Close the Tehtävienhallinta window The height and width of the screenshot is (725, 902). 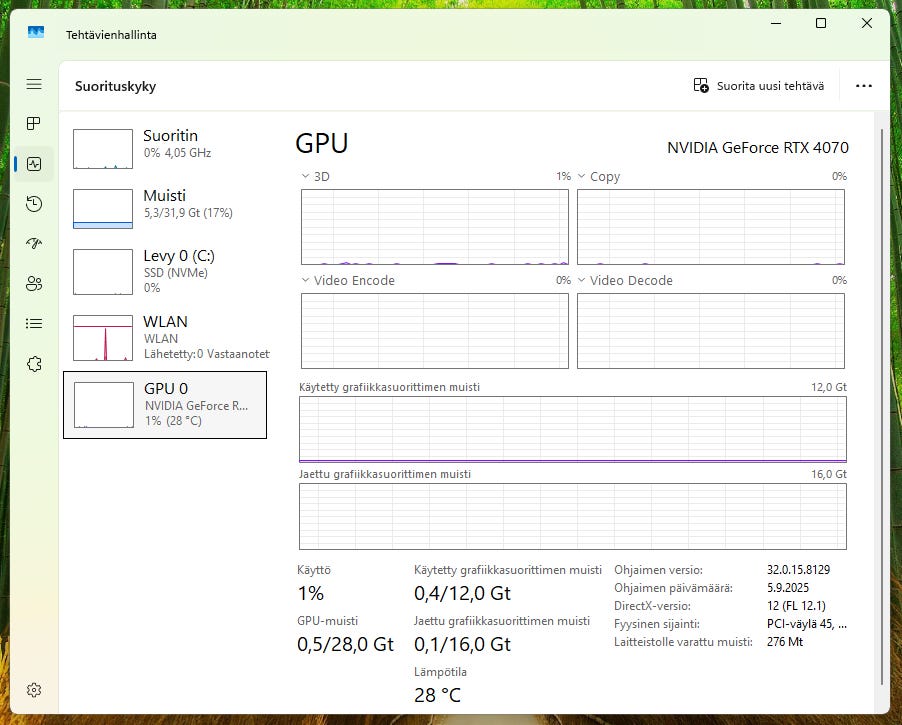(866, 23)
